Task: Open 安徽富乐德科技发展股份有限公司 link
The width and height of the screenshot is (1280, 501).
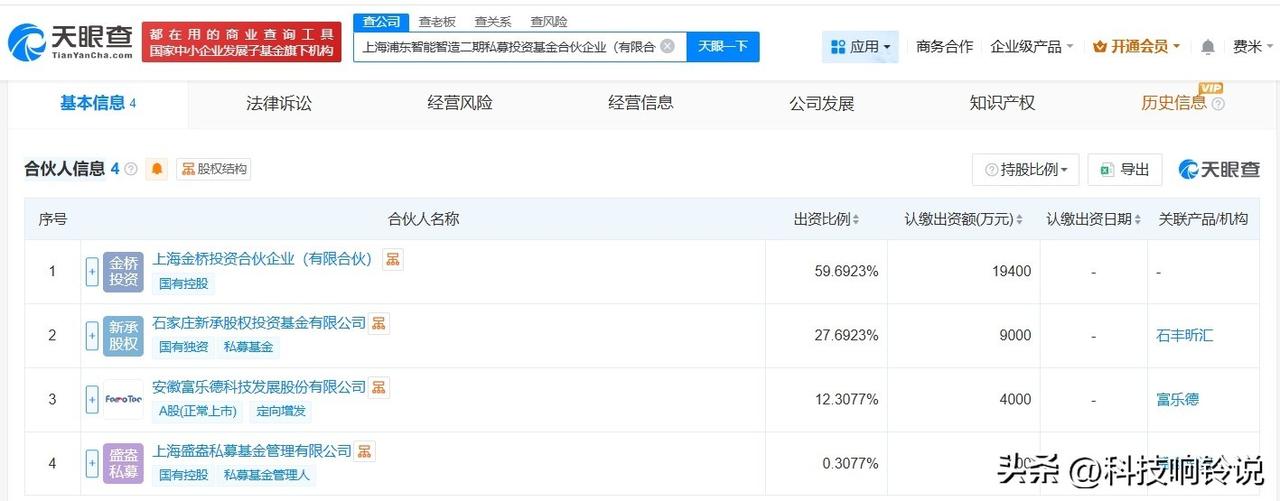Action: [259, 387]
